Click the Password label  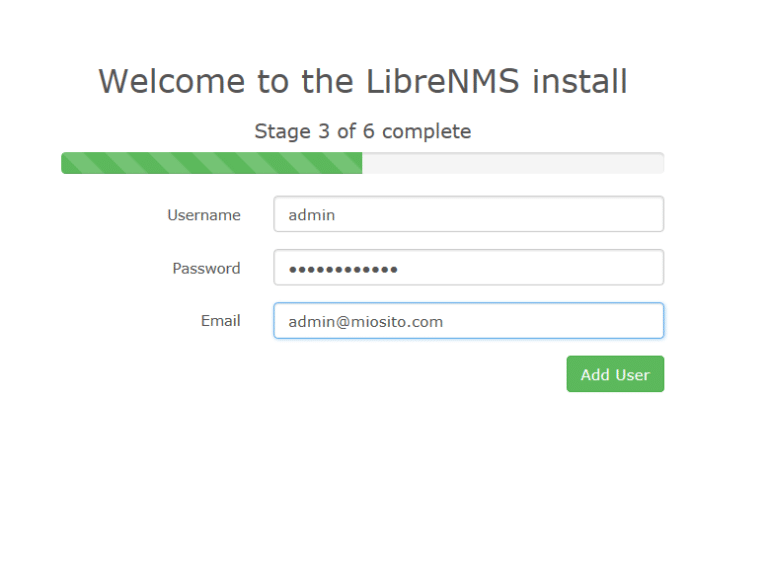[x=206, y=268]
